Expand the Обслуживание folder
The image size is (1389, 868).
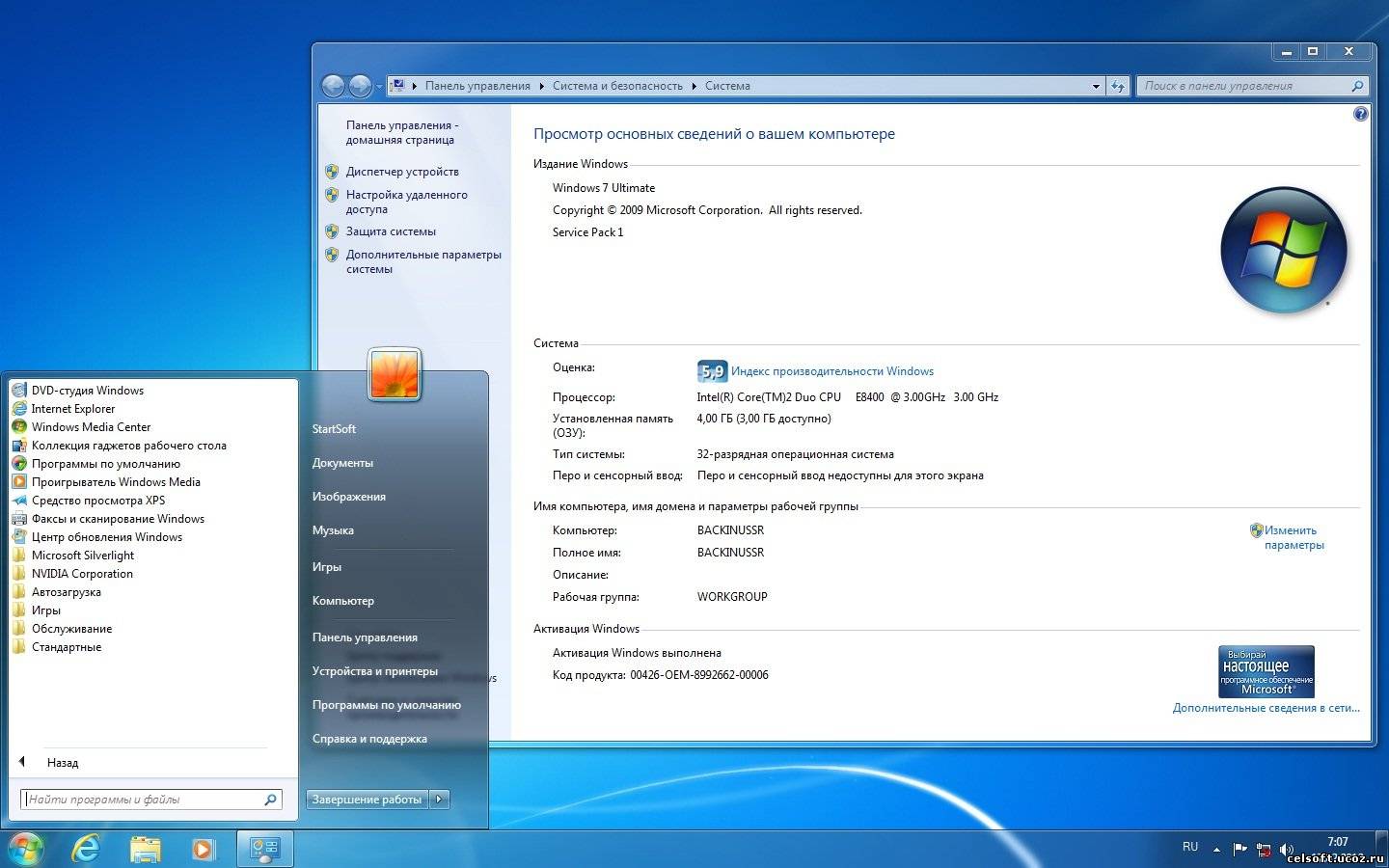click(62, 629)
